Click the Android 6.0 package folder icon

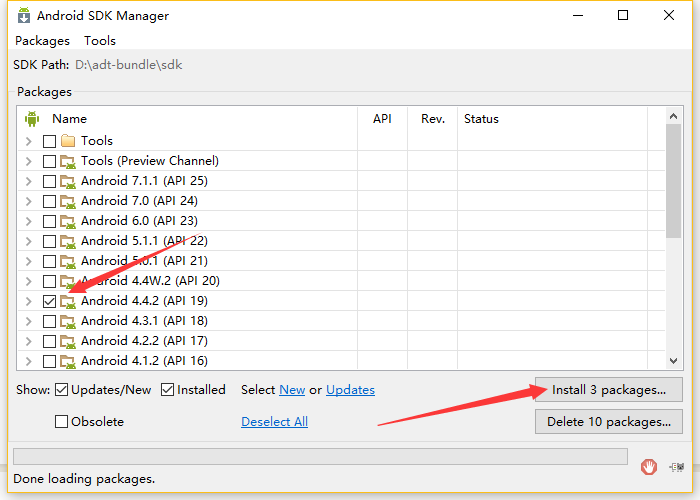coord(68,221)
